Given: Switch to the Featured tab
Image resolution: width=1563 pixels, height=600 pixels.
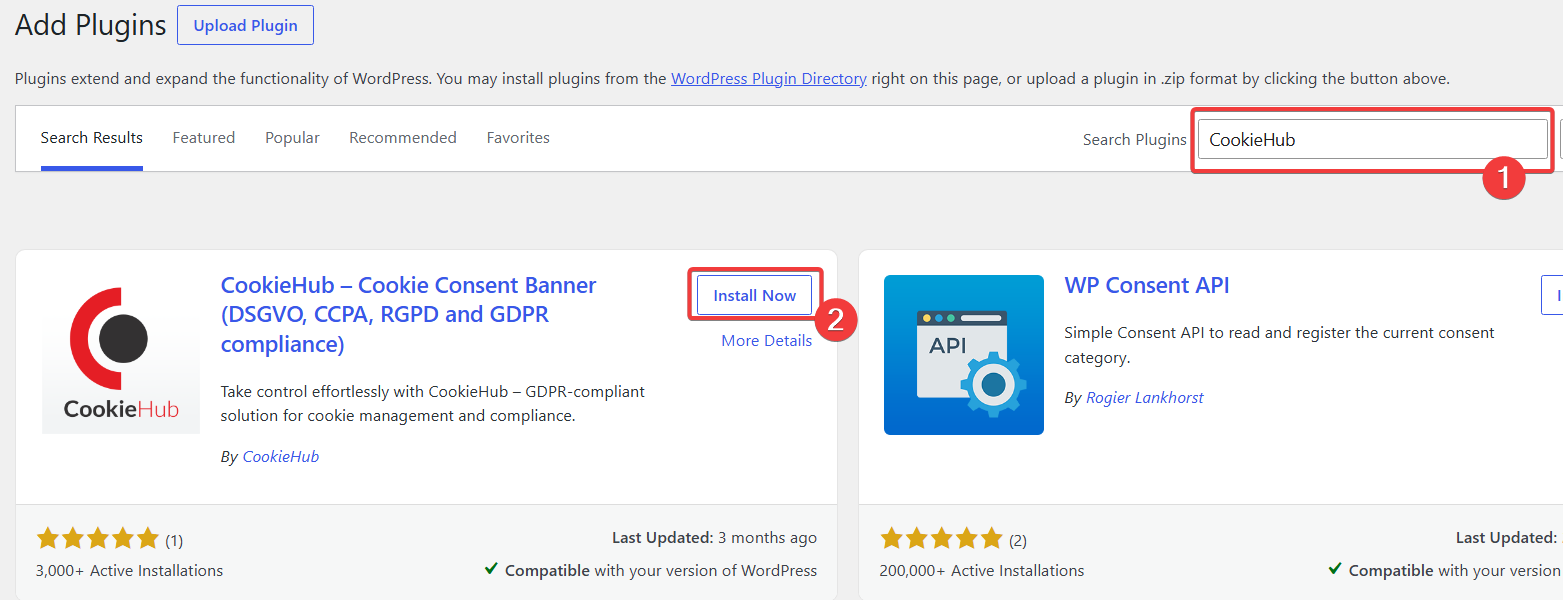Looking at the screenshot, I should (x=203, y=138).
